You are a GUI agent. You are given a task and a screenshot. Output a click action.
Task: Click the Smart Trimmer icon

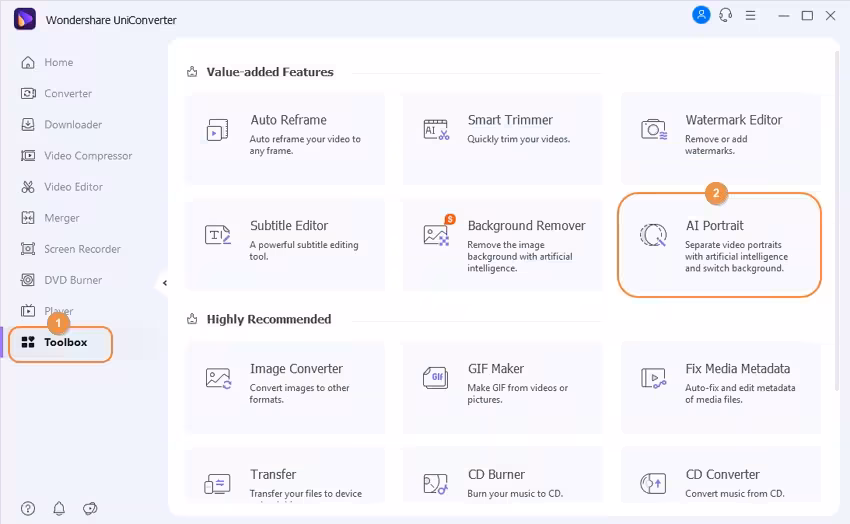(436, 129)
